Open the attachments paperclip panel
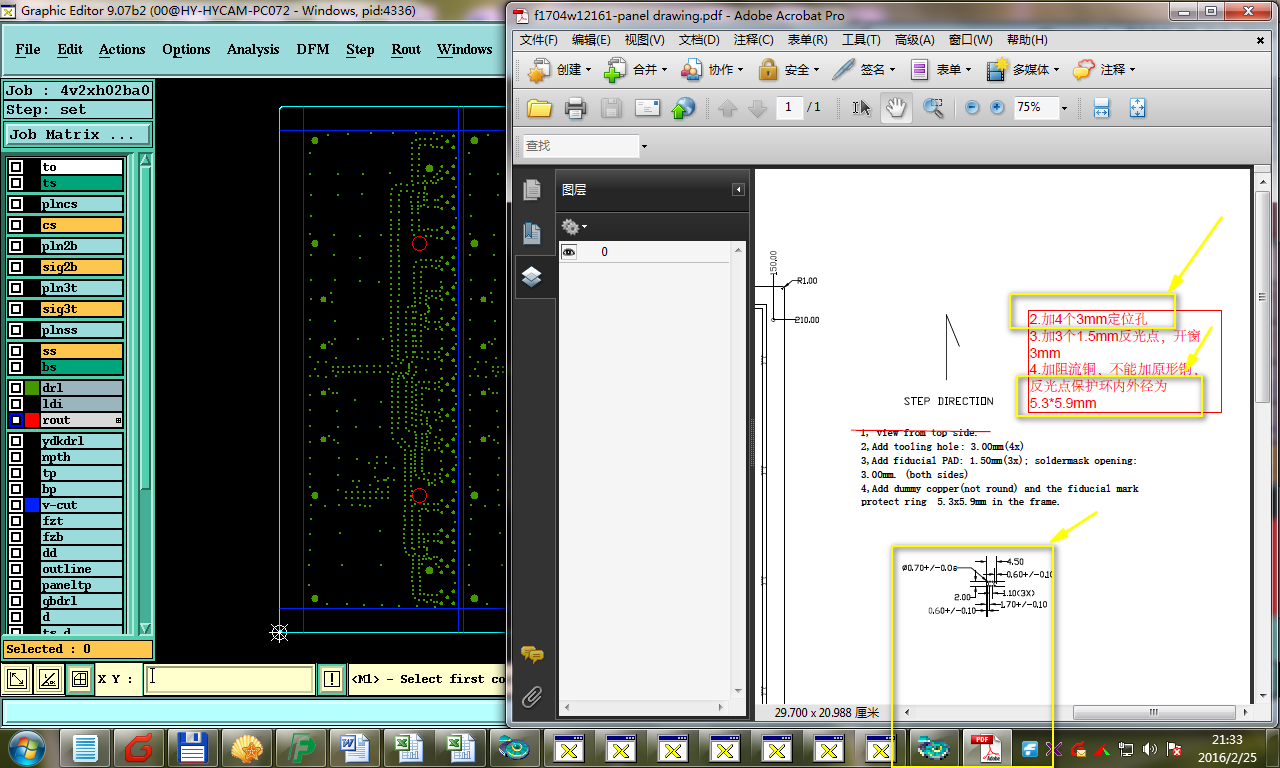 [532, 696]
